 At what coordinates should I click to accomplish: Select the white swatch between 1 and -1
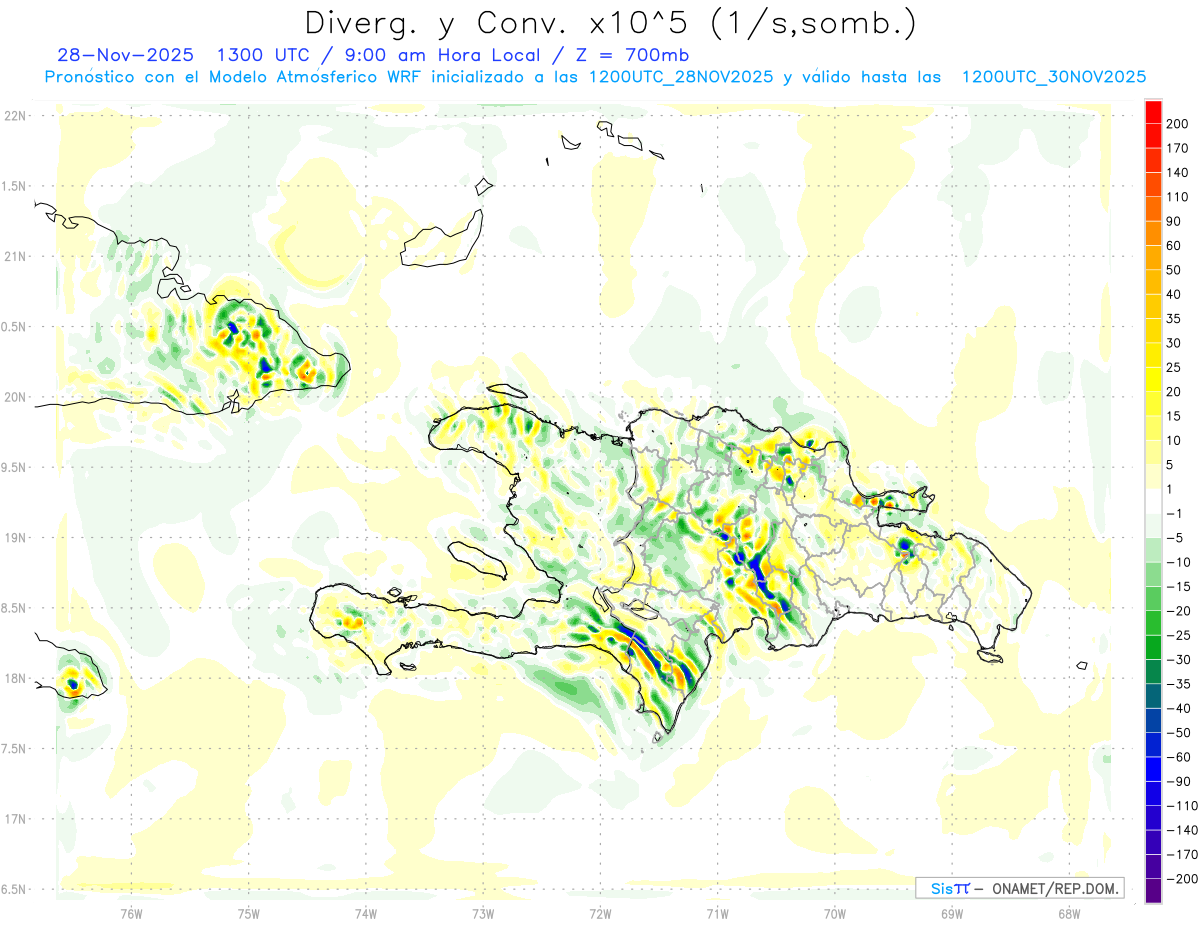tap(1153, 501)
